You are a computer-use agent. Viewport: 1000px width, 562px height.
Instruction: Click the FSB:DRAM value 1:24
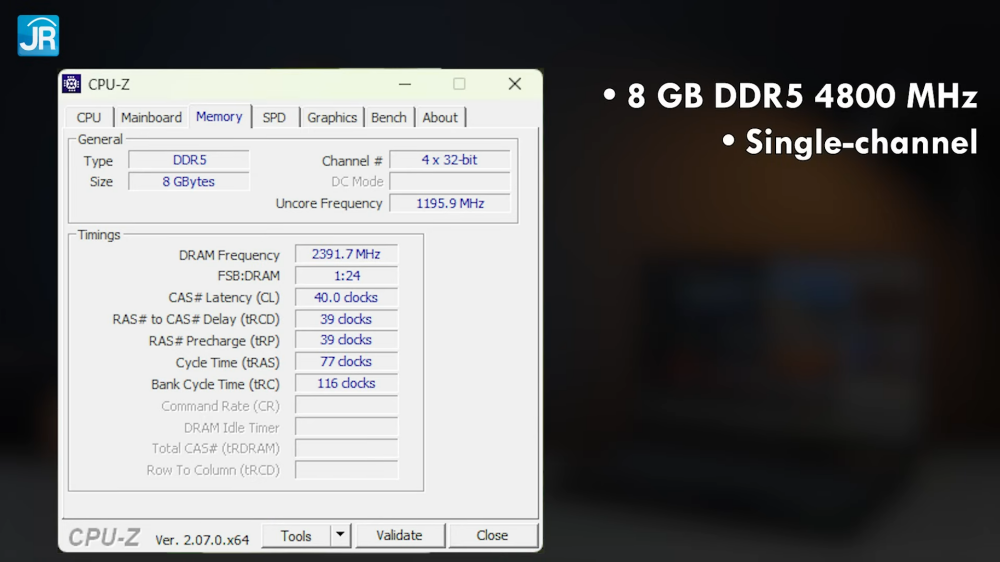click(346, 276)
